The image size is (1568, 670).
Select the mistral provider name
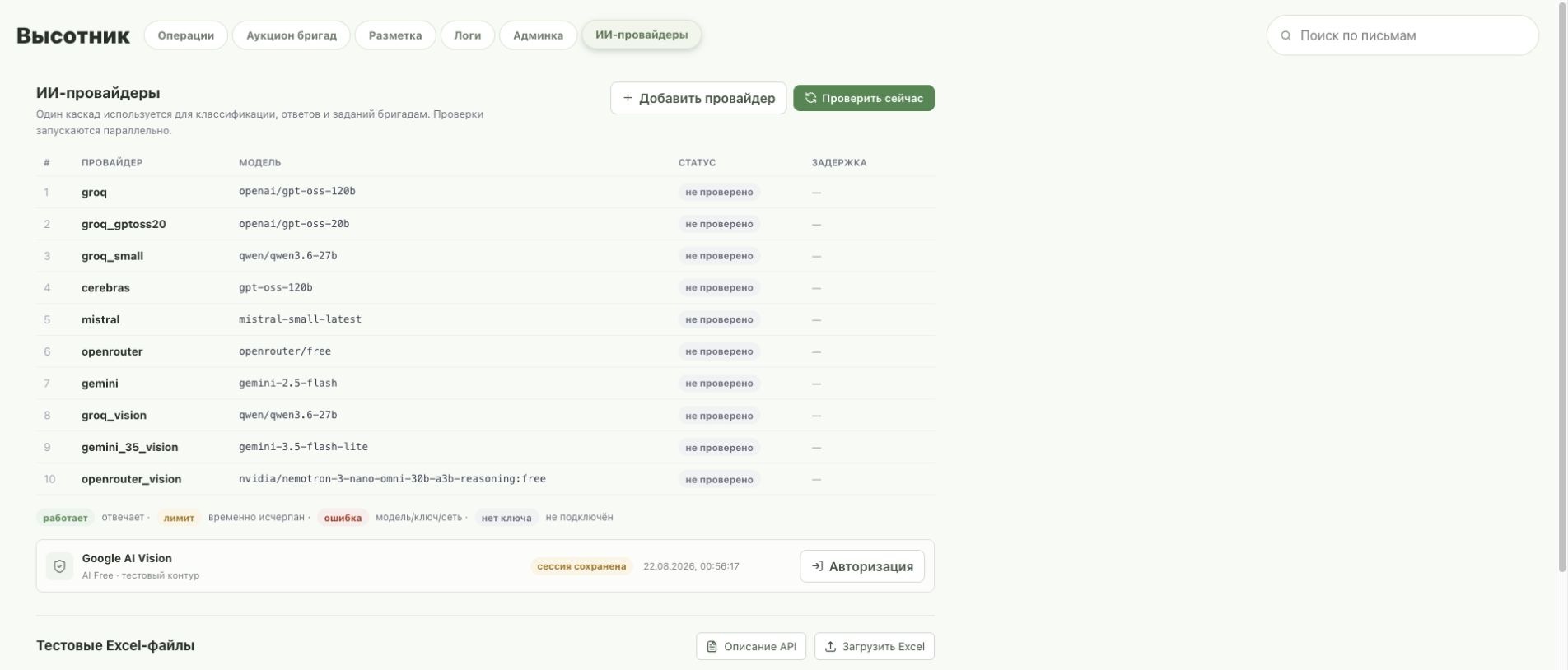(100, 319)
